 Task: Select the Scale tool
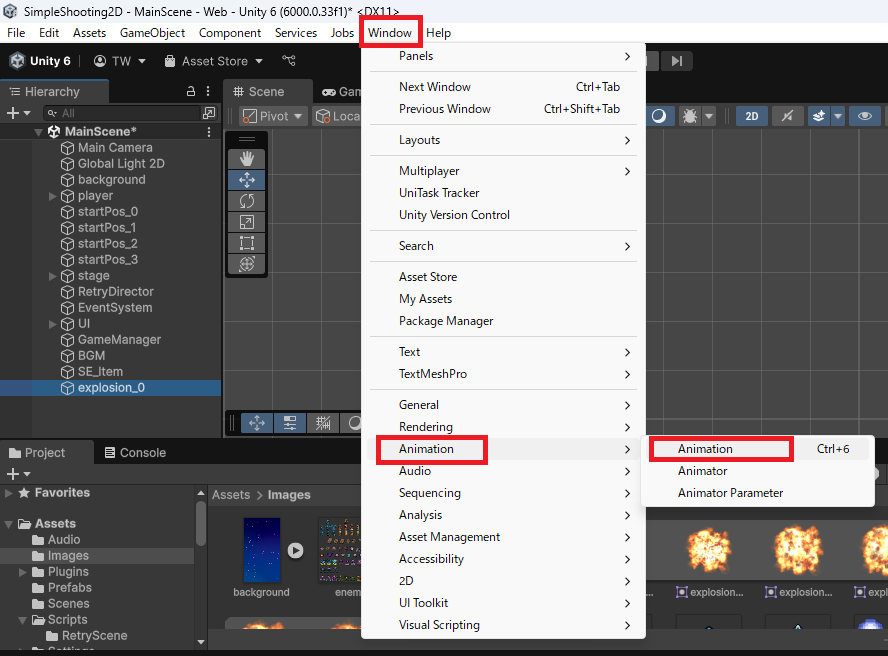246,222
